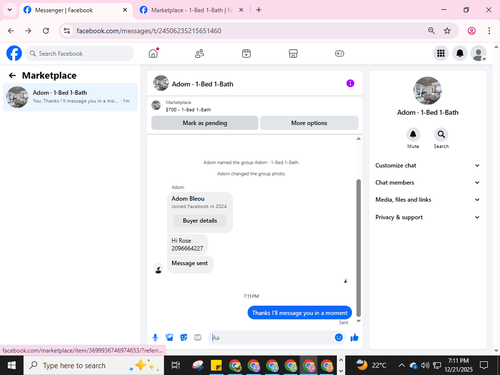Choose a GIF icon

point(198,338)
